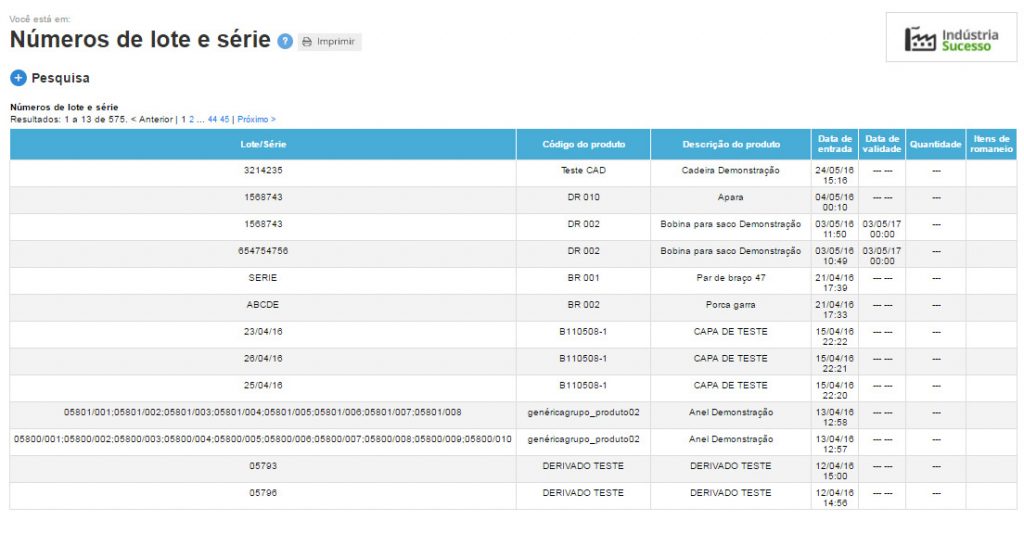Click the Indústria Sucesso logo

pos(951,38)
